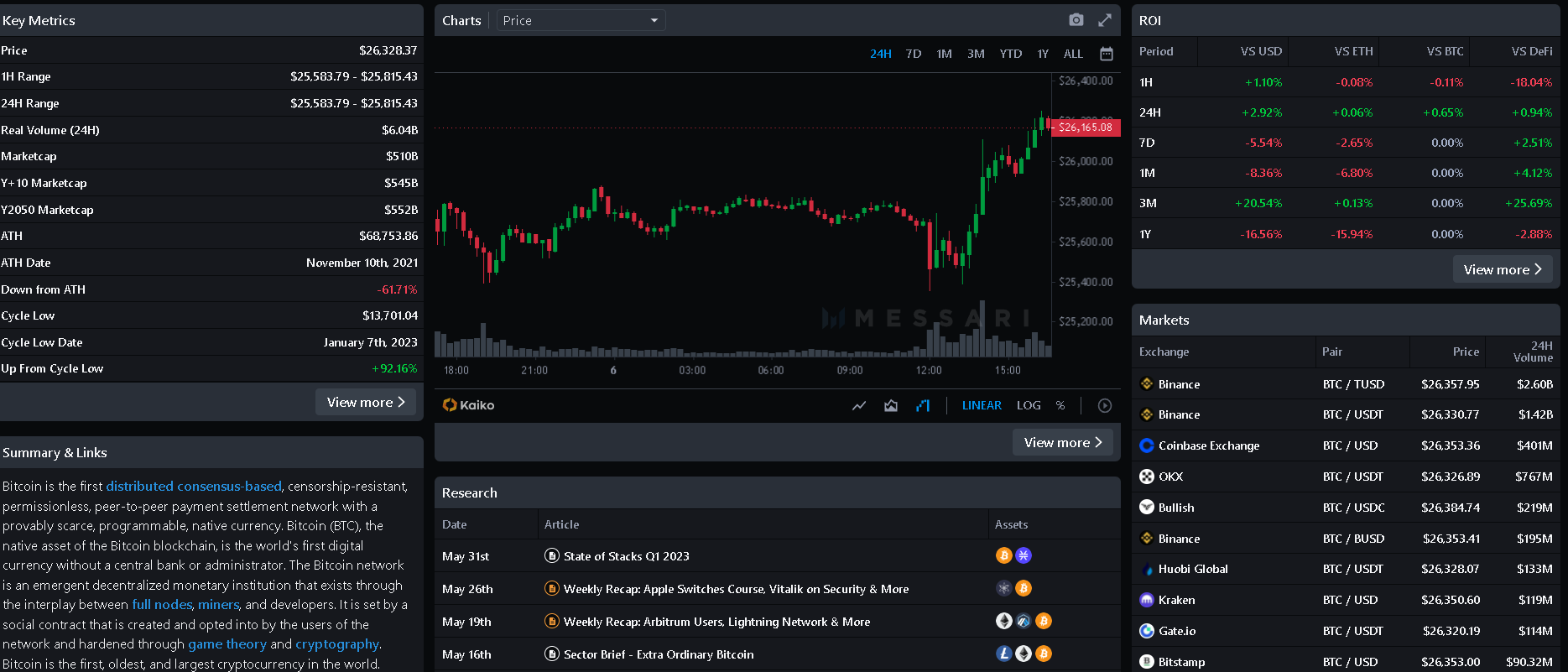Set chart scale to LINEAR
The width and height of the screenshot is (1568, 672).
pos(982,405)
